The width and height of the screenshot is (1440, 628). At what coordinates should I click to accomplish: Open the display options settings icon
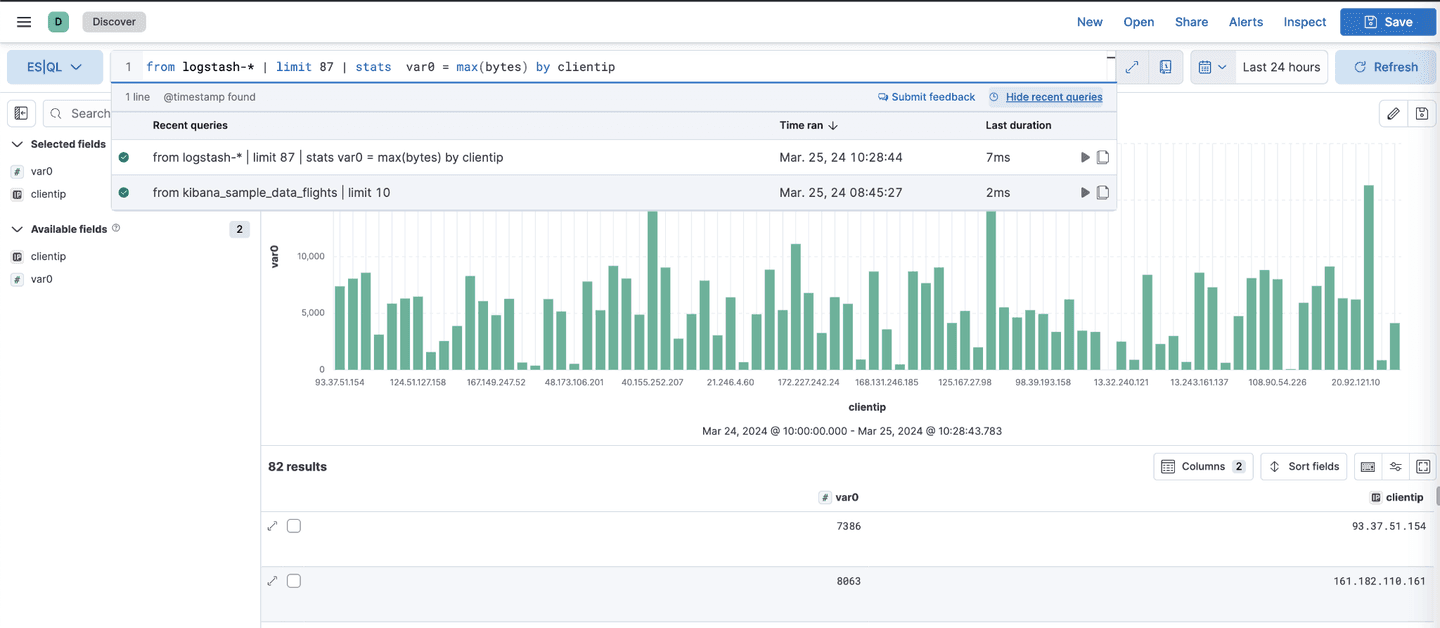[1395, 467]
